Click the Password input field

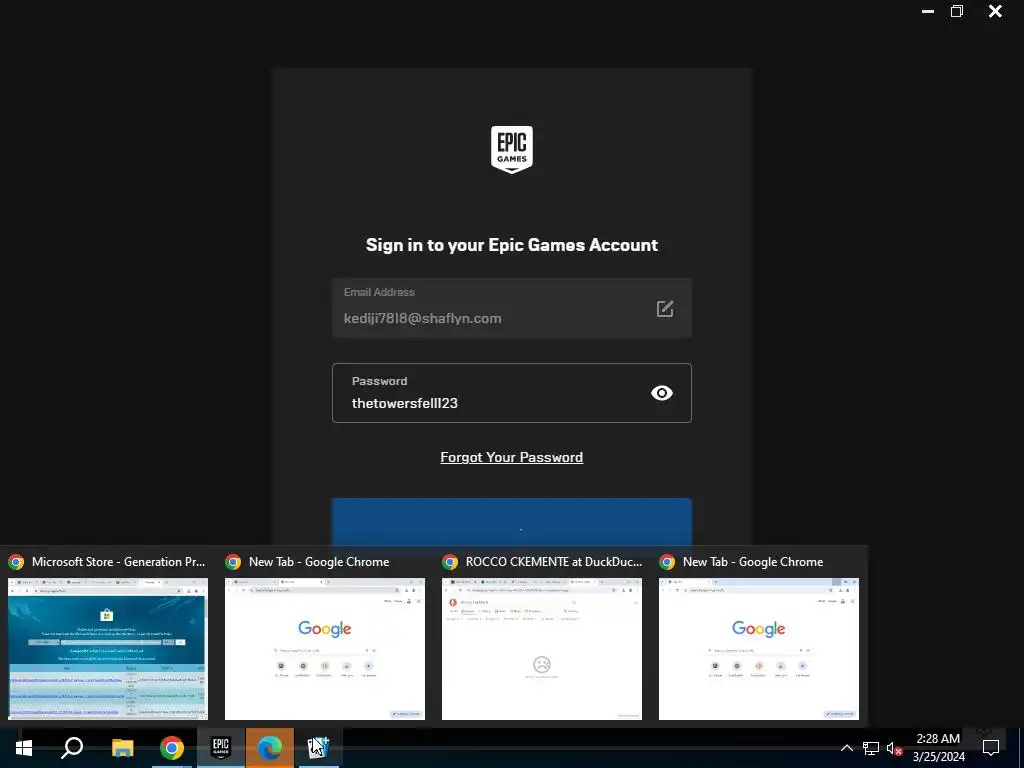[511, 393]
